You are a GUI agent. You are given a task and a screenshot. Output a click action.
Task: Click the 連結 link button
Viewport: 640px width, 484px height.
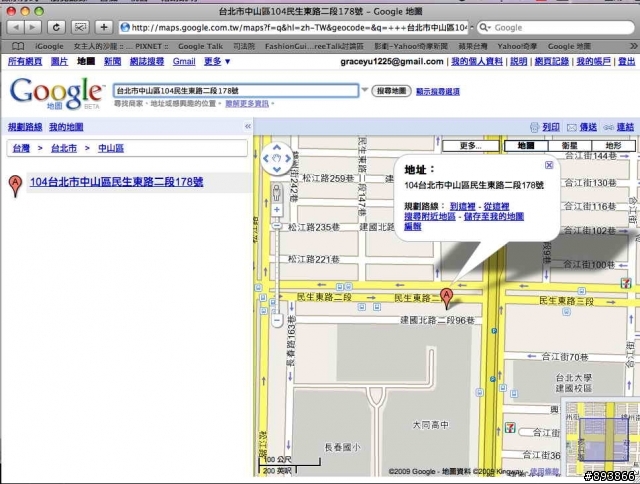point(625,127)
